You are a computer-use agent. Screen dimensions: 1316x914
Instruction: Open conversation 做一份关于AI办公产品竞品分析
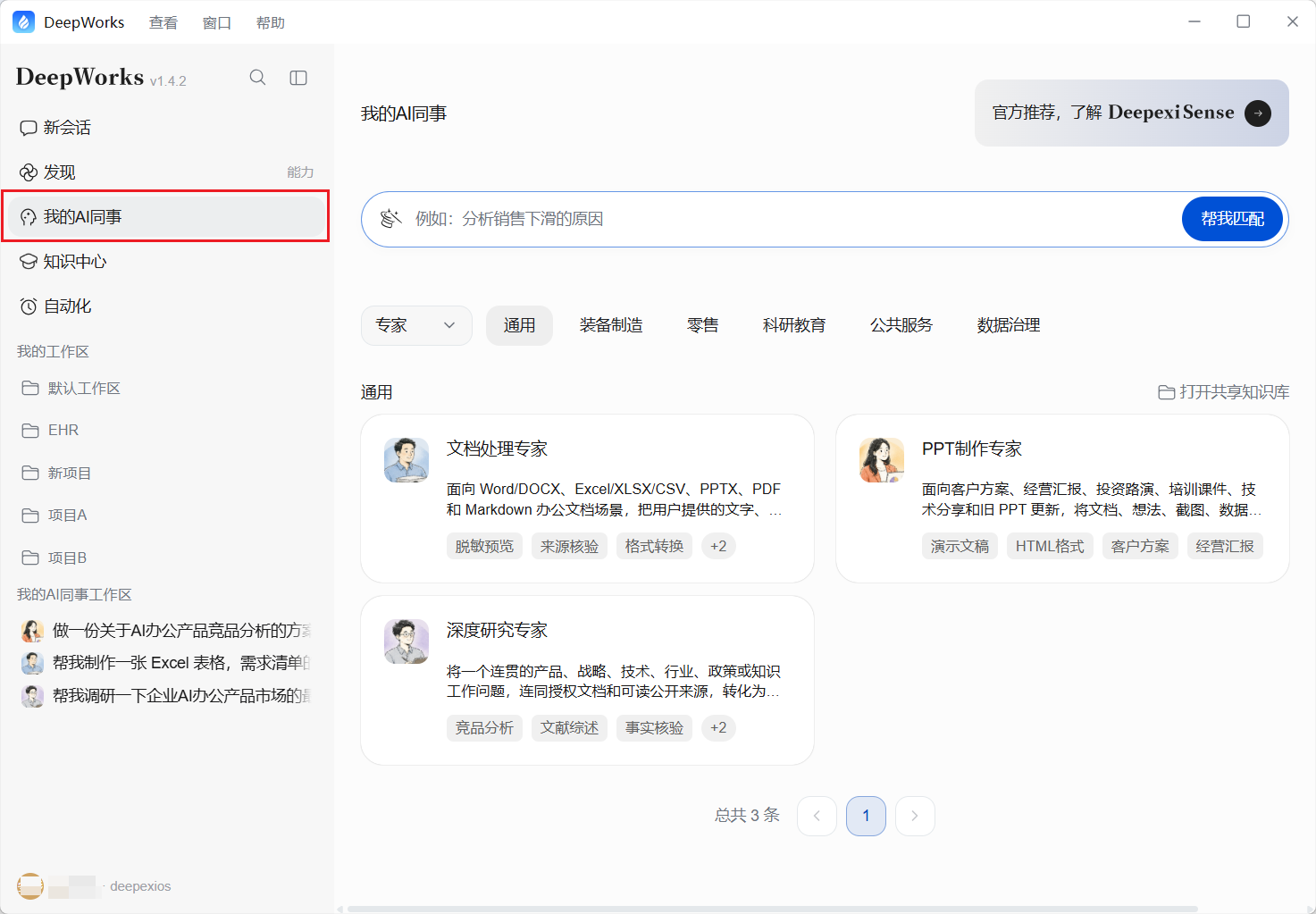[166, 631]
